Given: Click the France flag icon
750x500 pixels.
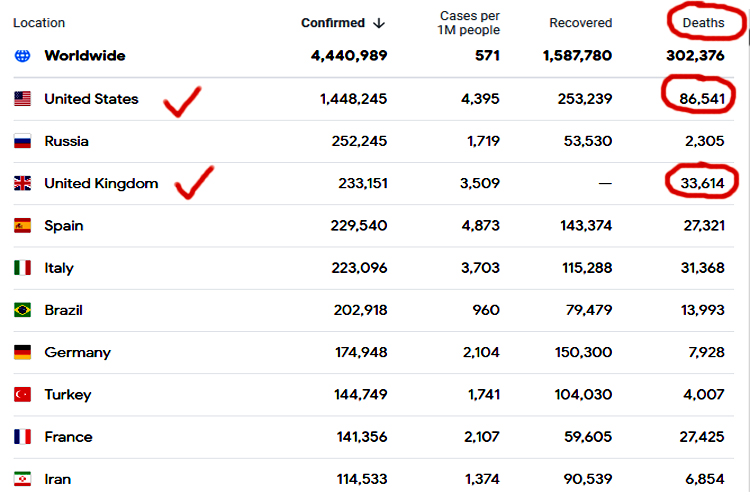Looking at the screenshot, I should [22, 437].
